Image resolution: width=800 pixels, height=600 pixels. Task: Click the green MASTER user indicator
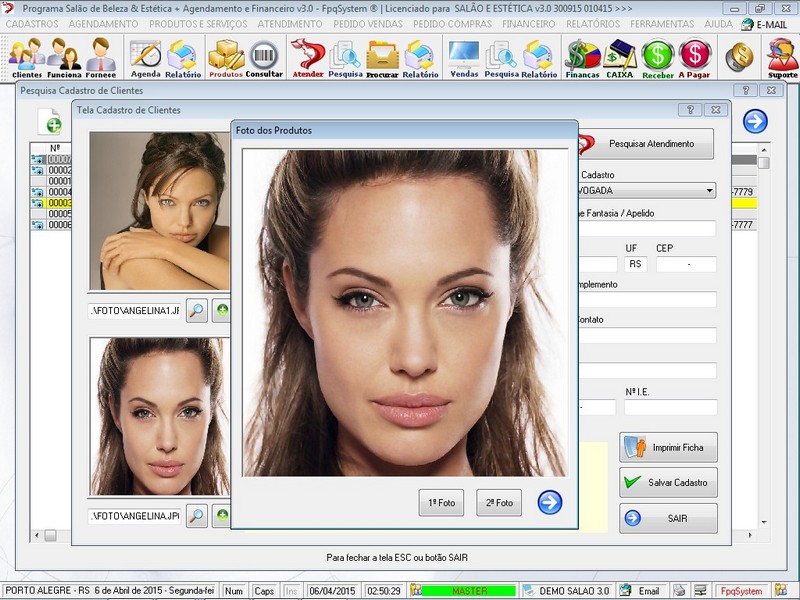pyautogui.click(x=469, y=591)
